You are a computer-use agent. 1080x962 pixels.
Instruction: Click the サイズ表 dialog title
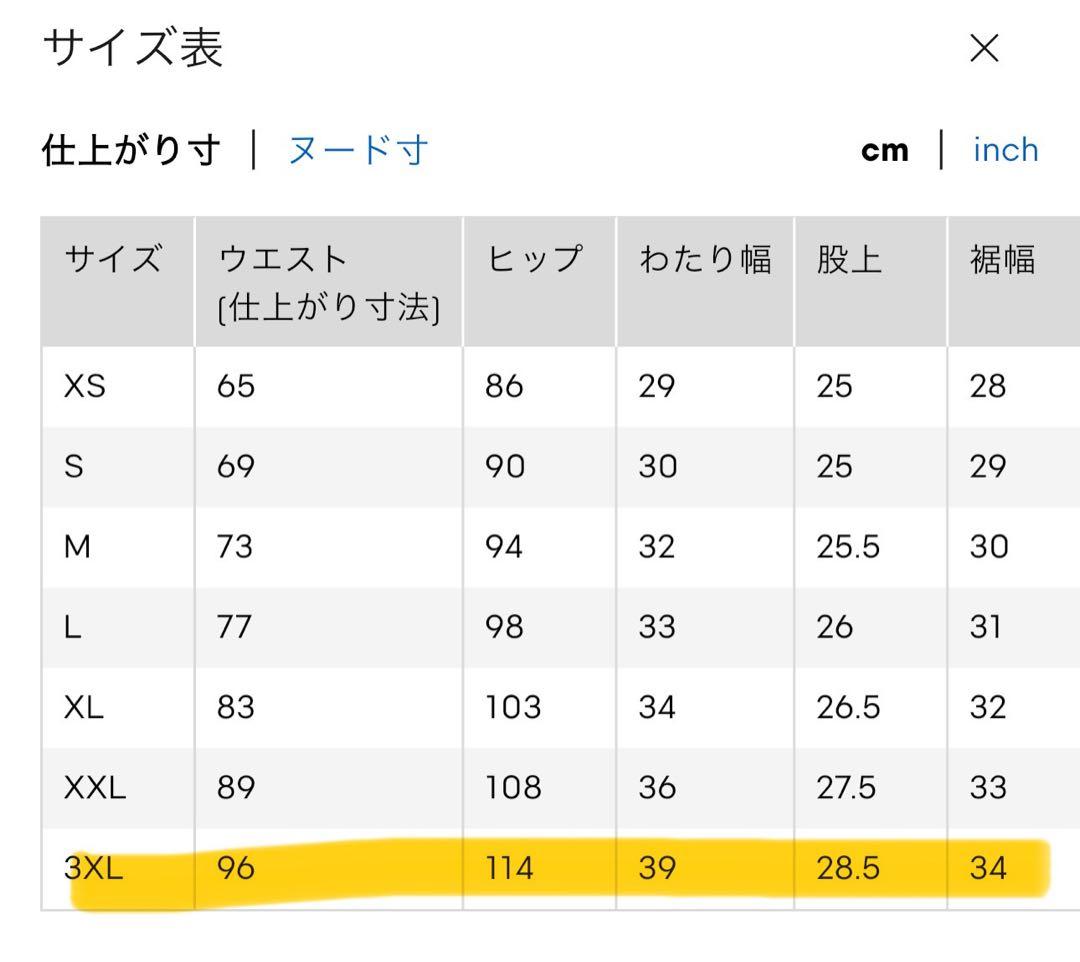coord(133,48)
